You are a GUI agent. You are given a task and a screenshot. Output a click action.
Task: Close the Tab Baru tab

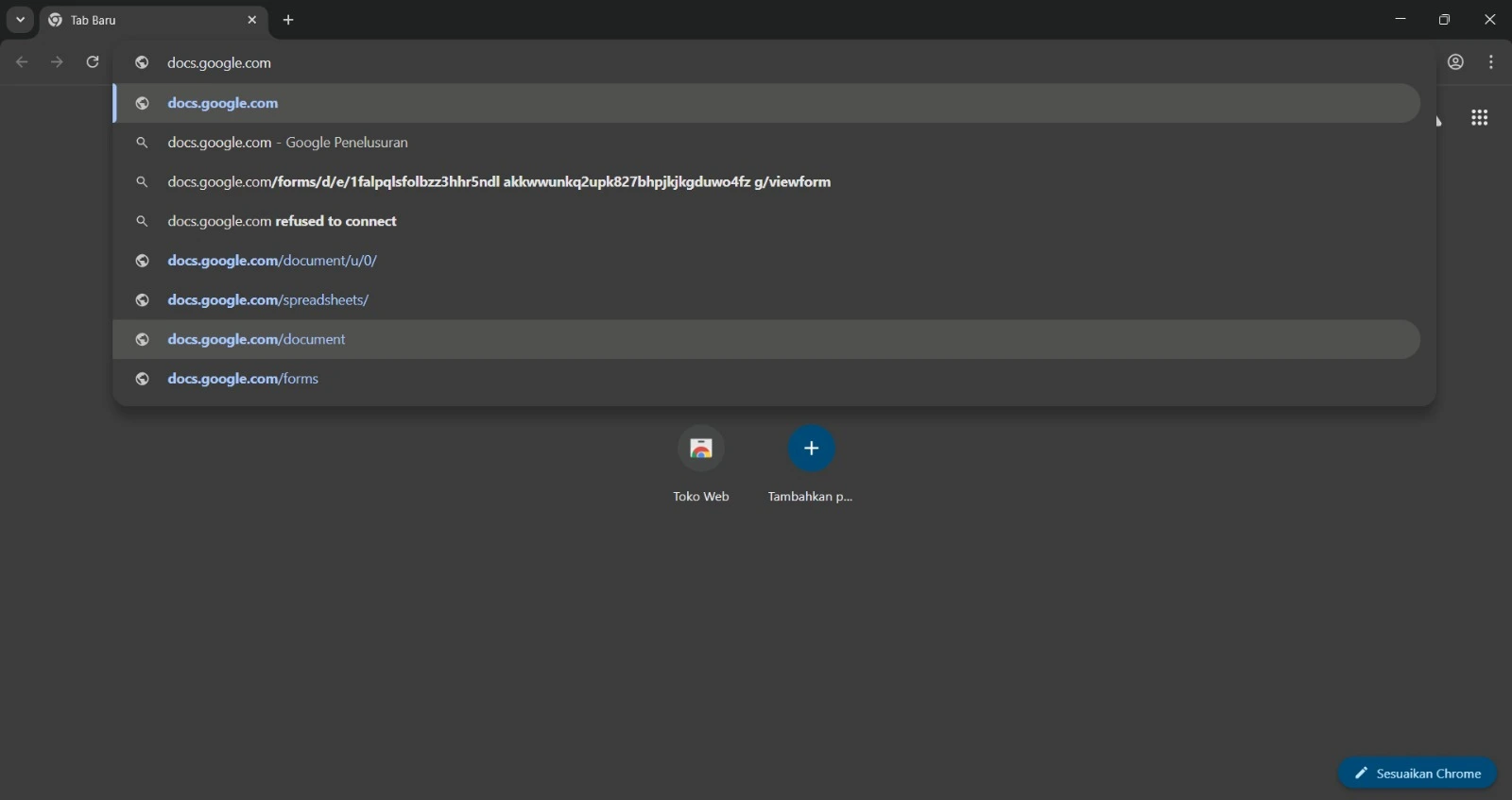(x=252, y=20)
